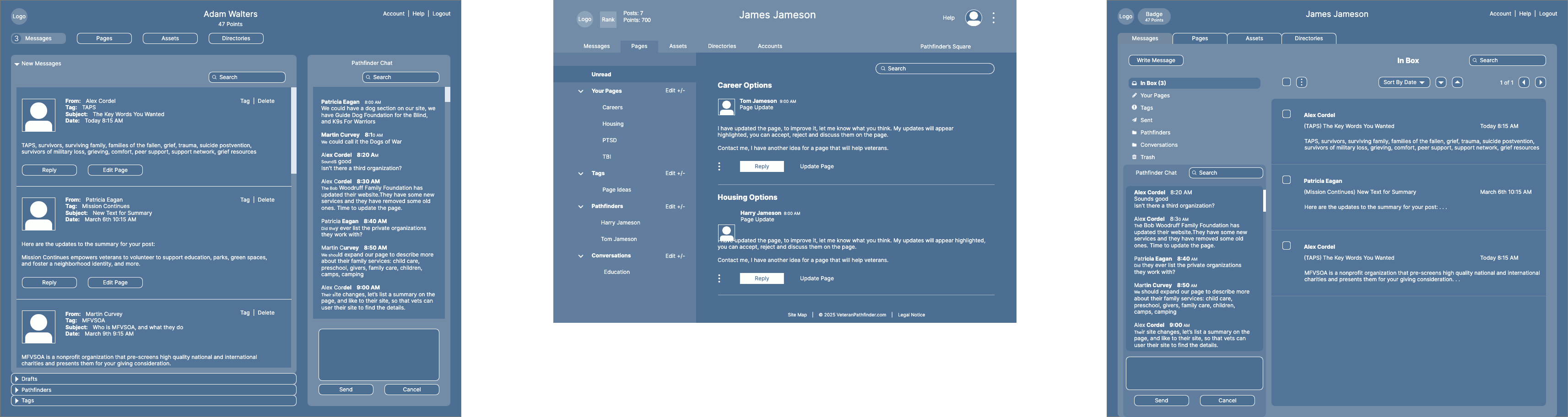The height and width of the screenshot is (417, 1568).
Task: Click the Badge showing 47 Points
Action: [1153, 16]
